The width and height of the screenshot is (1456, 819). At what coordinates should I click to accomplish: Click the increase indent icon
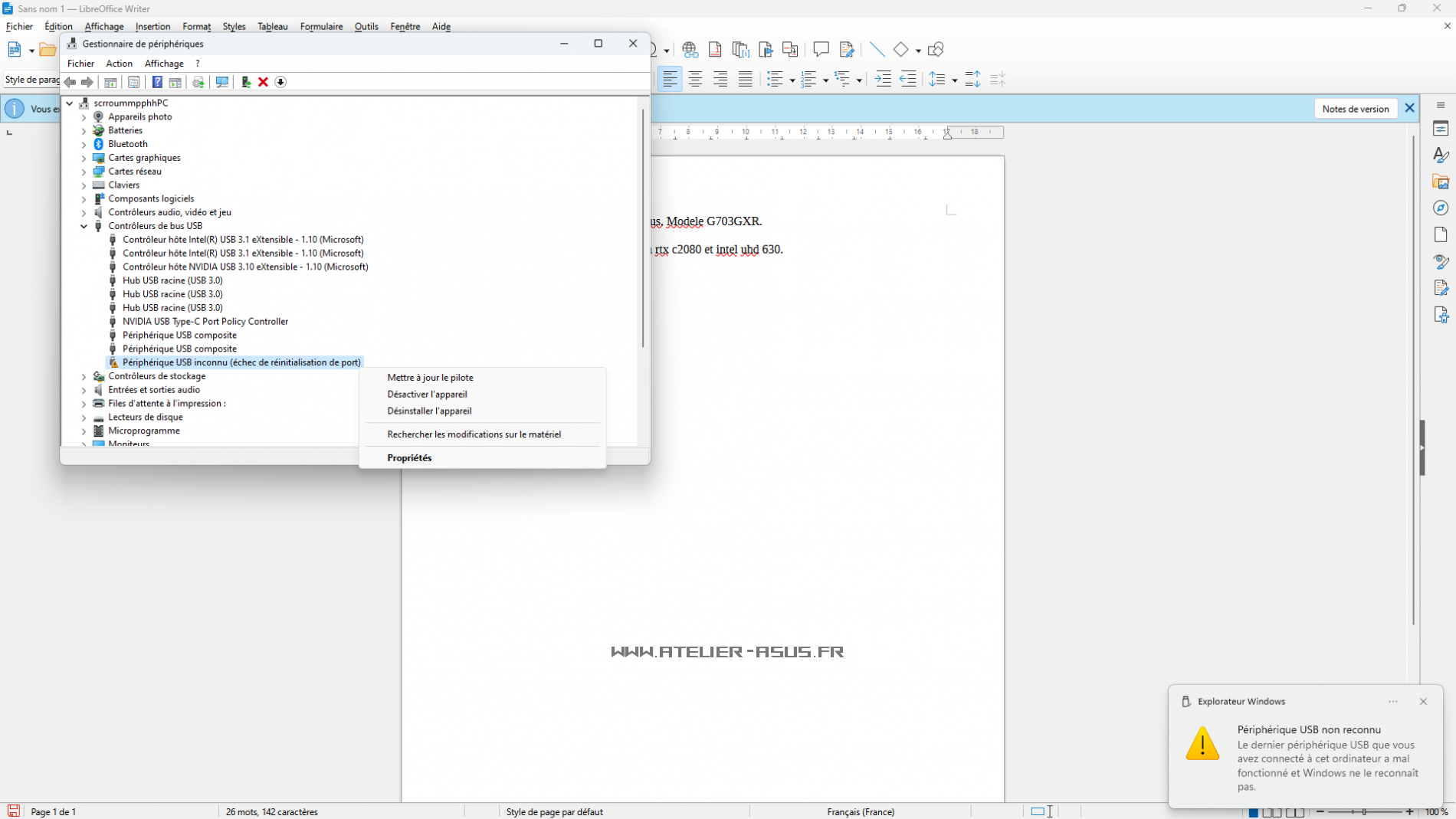(883, 79)
